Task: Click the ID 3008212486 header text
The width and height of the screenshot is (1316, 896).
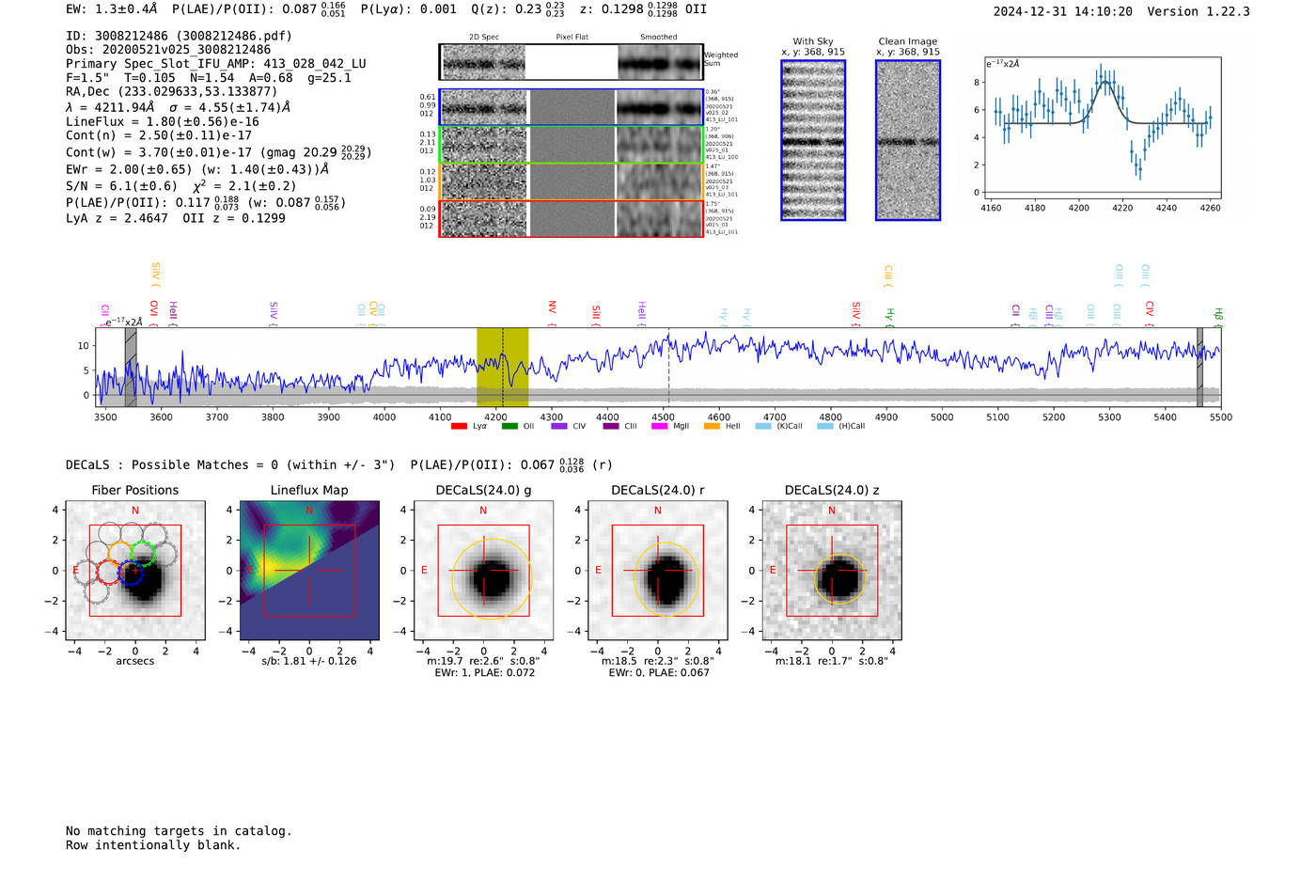Action: point(179,36)
